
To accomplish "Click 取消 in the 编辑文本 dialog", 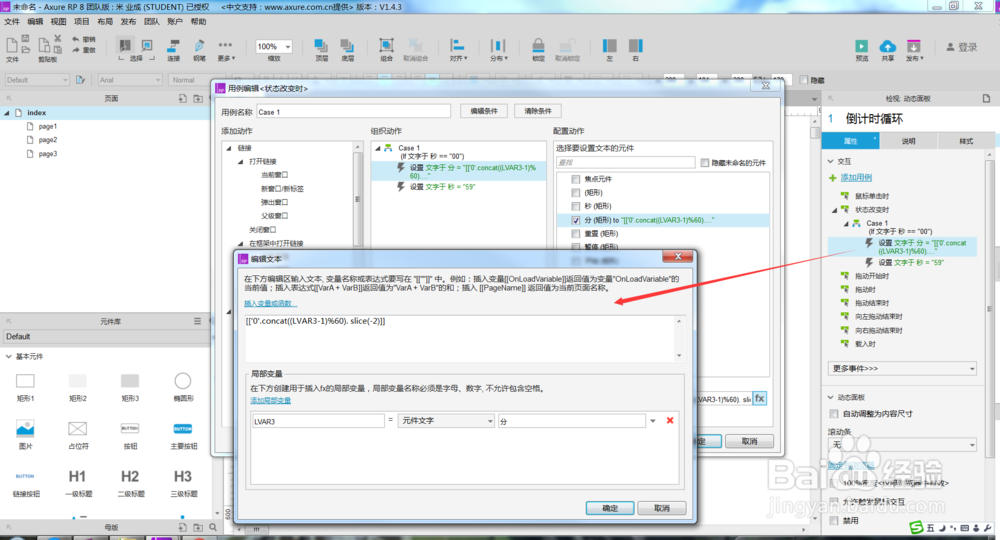I will 662,508.
